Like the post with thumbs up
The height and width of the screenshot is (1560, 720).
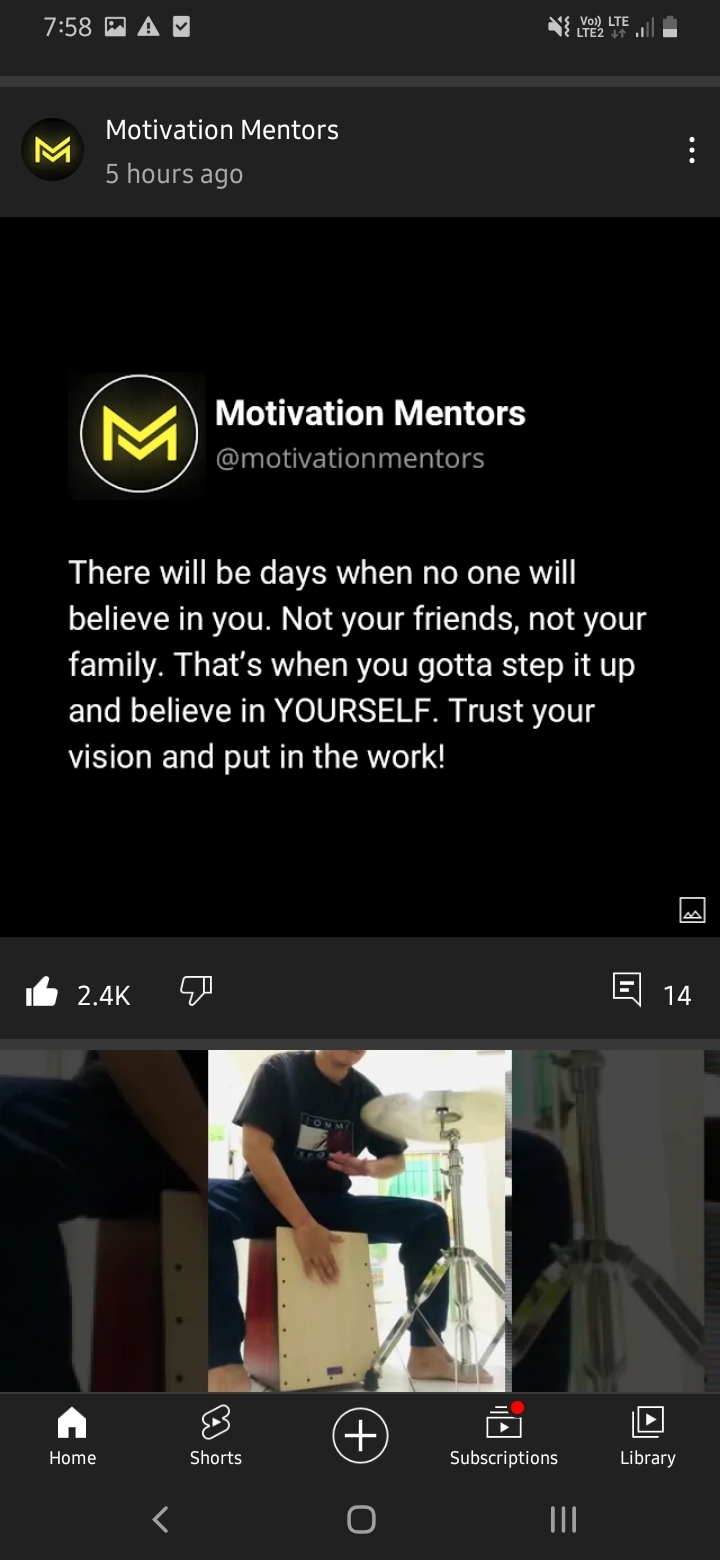point(42,992)
